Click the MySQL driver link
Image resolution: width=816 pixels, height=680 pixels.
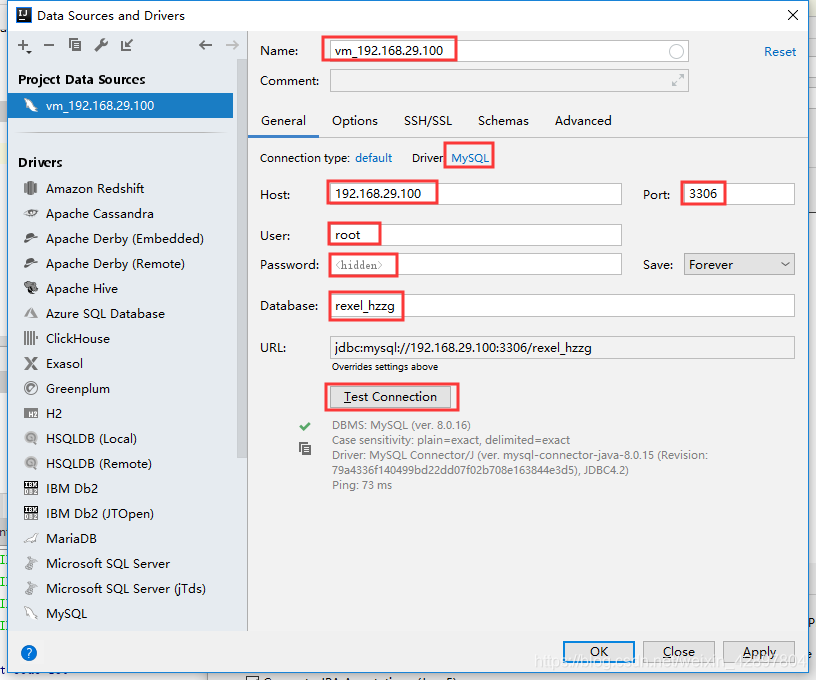tap(469, 158)
